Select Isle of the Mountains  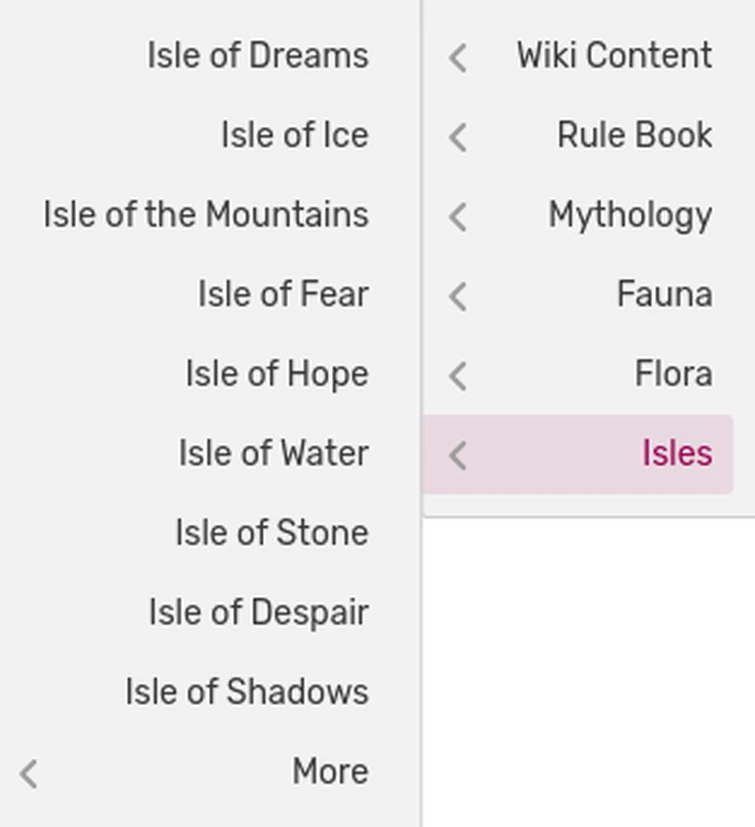pos(205,214)
